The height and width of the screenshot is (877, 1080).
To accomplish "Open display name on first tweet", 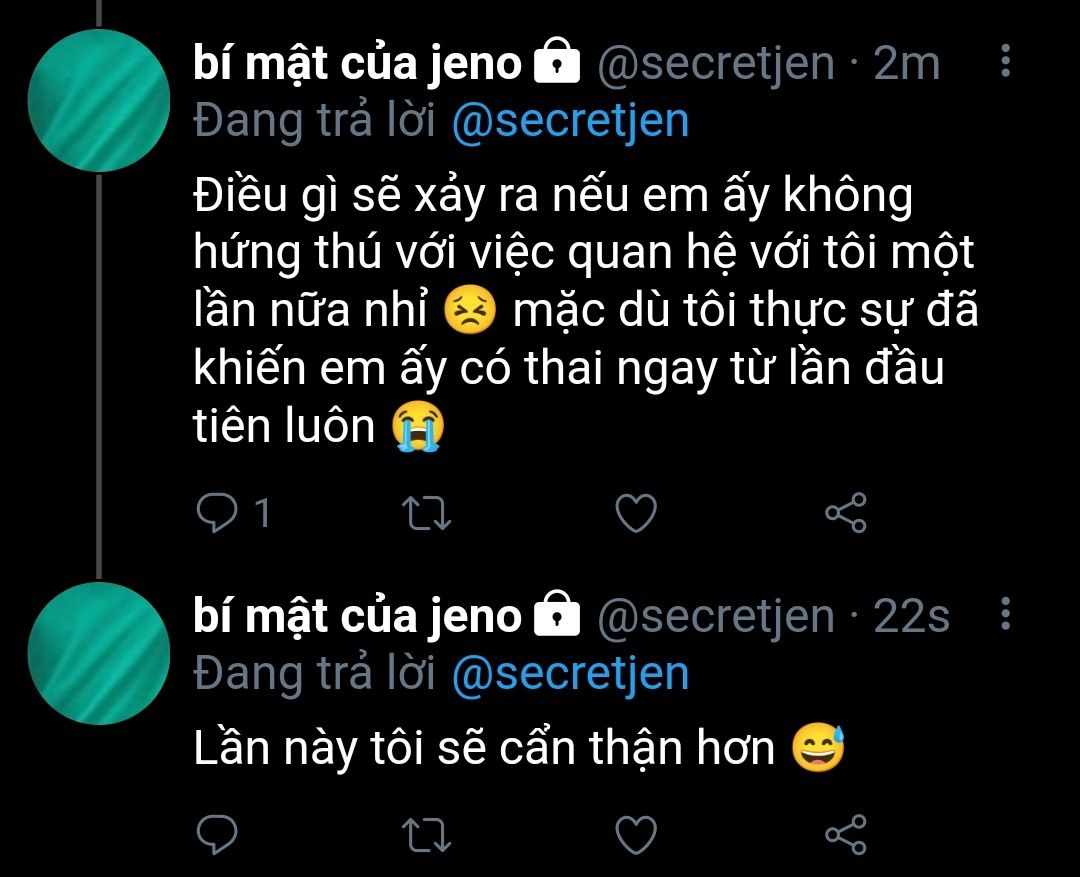I will [357, 63].
